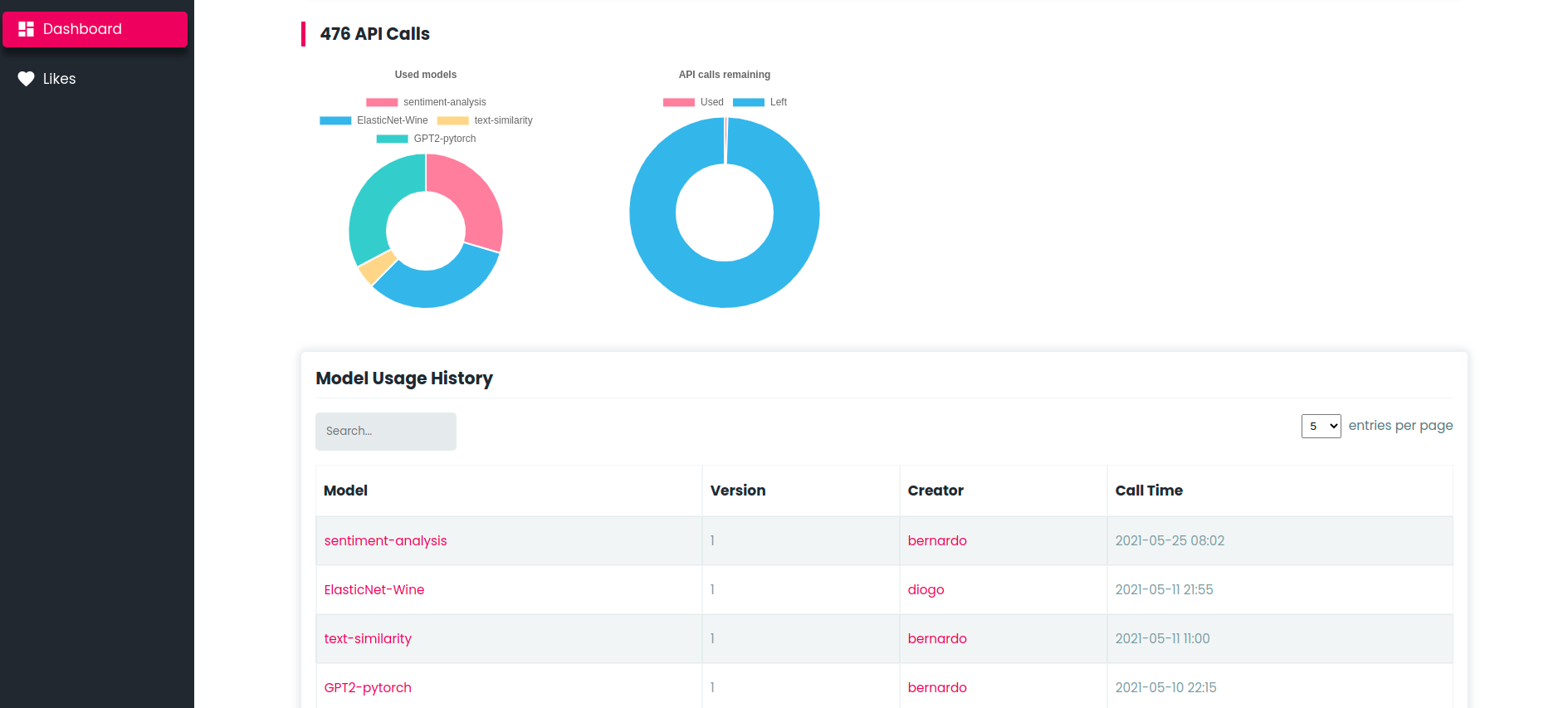The height and width of the screenshot is (708, 1568).
Task: Click call time 2021-05-11 11:00
Action: (1162, 638)
